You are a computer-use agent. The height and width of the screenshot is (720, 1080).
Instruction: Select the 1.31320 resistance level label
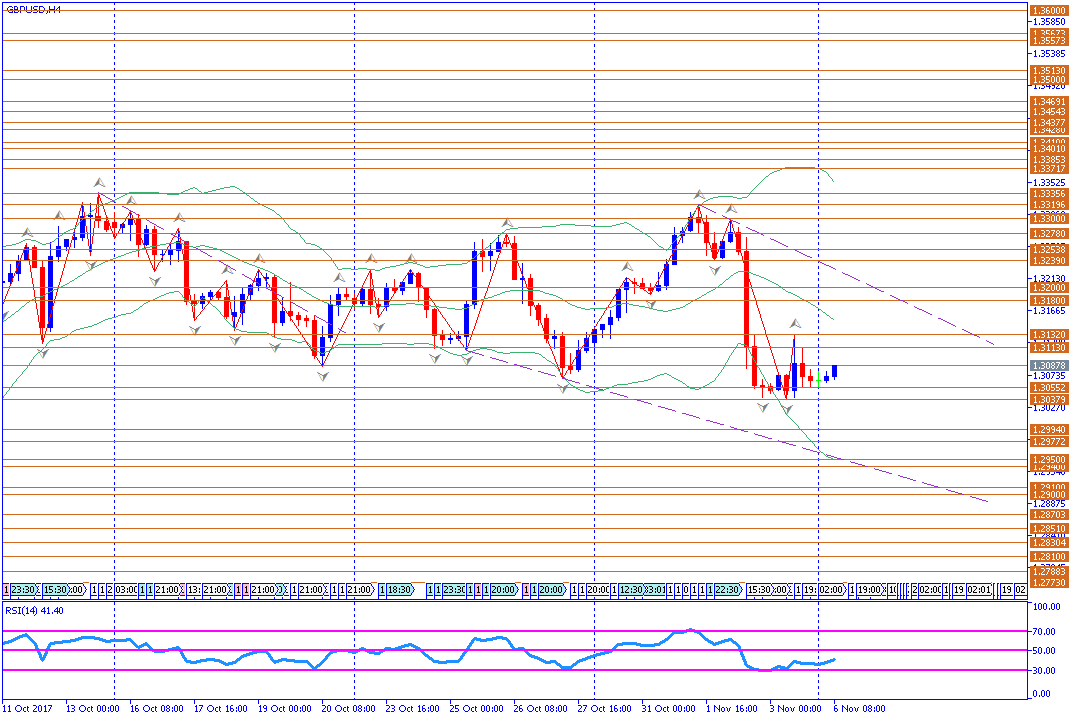[x=1048, y=335]
